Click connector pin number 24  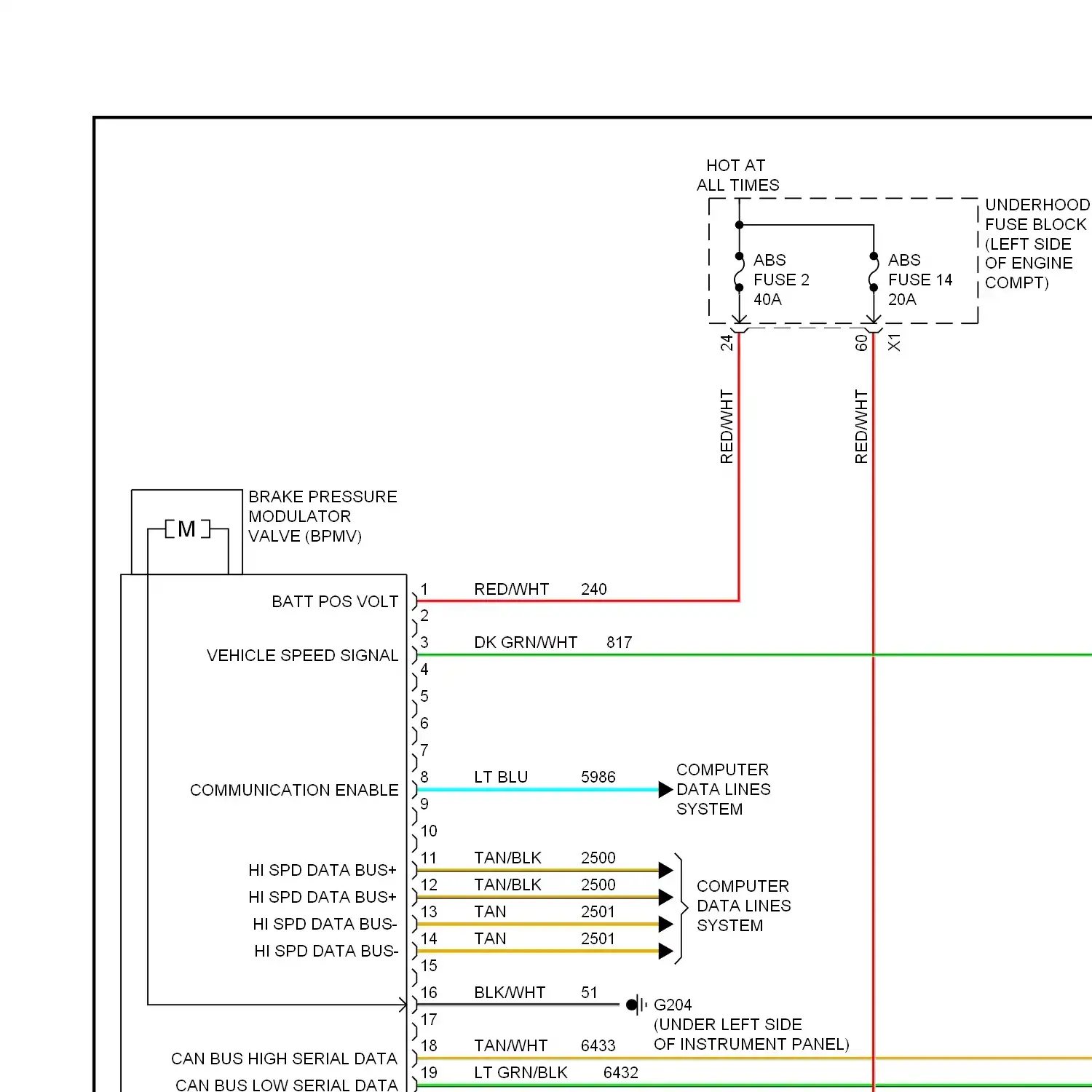point(727,342)
